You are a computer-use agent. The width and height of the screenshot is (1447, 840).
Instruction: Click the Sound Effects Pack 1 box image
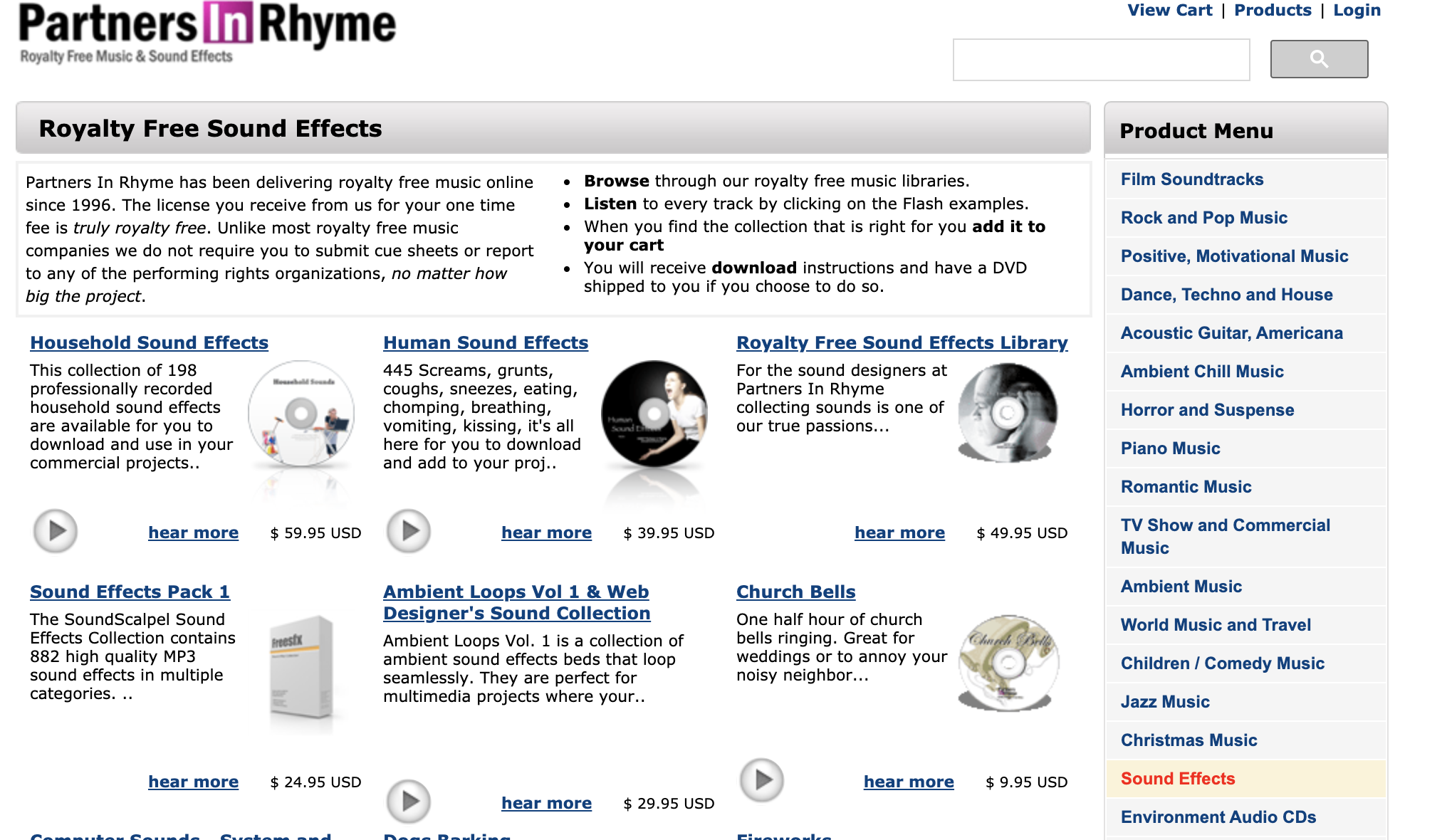pos(301,668)
